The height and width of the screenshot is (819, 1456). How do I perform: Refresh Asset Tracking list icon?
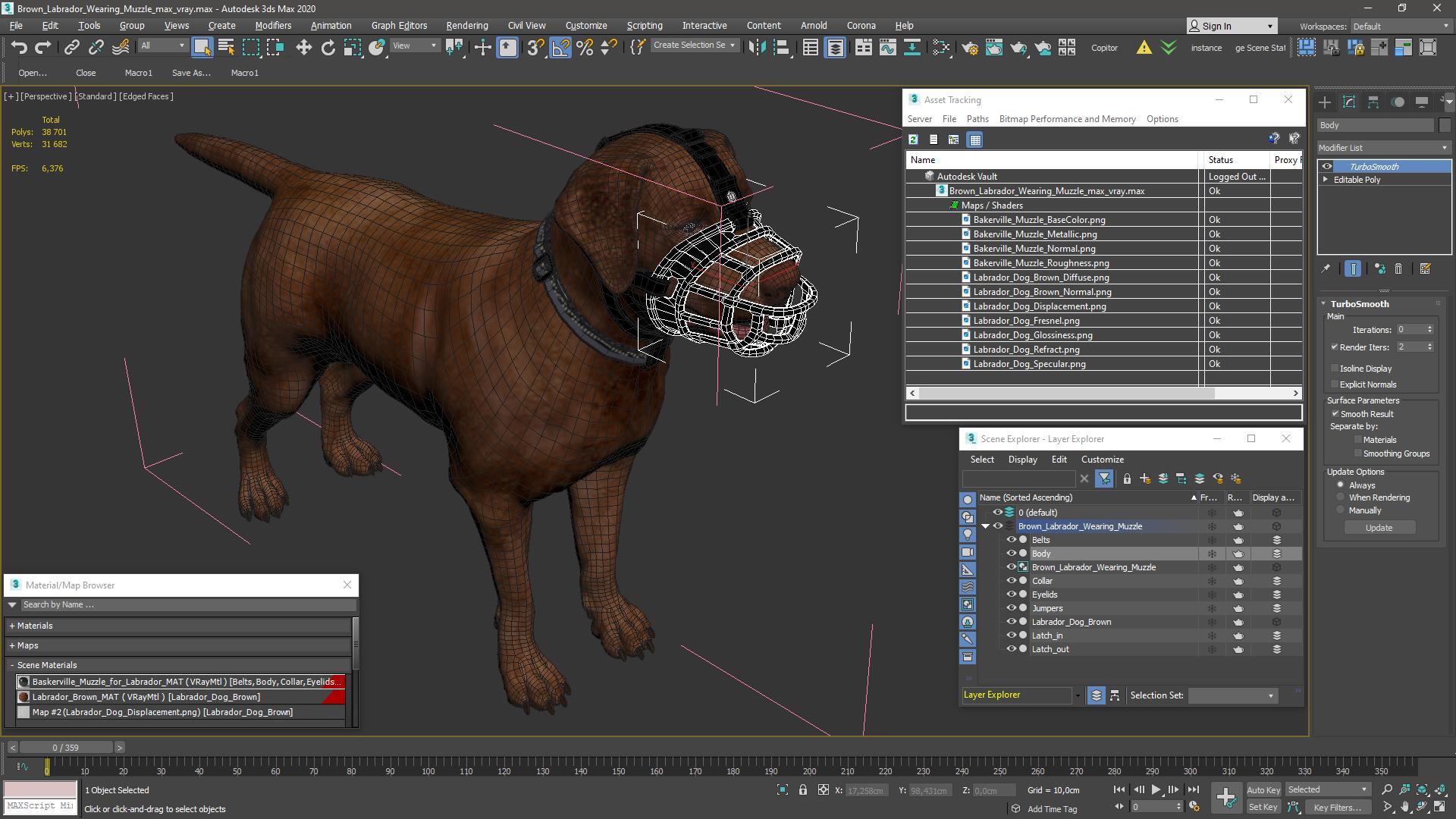click(x=913, y=140)
